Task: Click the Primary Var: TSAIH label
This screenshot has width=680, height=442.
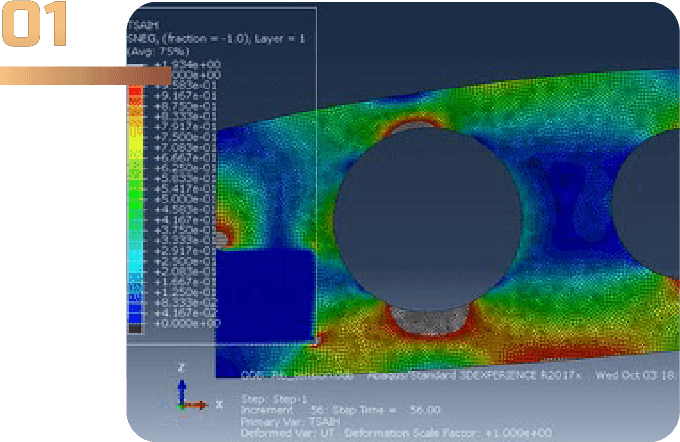Action: coord(290,420)
